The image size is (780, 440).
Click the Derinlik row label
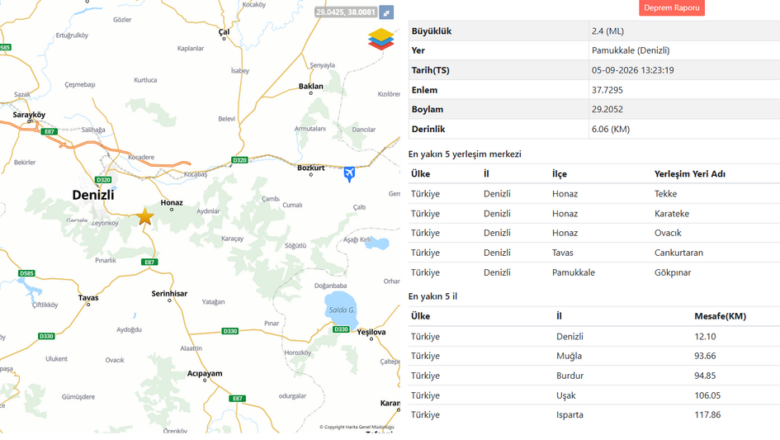[428, 129]
